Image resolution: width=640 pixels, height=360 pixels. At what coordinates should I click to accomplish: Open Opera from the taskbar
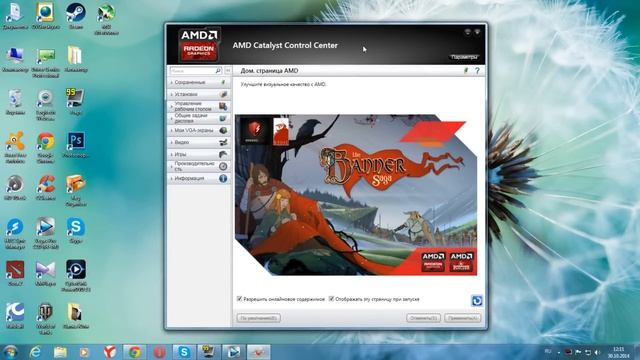coord(160,352)
